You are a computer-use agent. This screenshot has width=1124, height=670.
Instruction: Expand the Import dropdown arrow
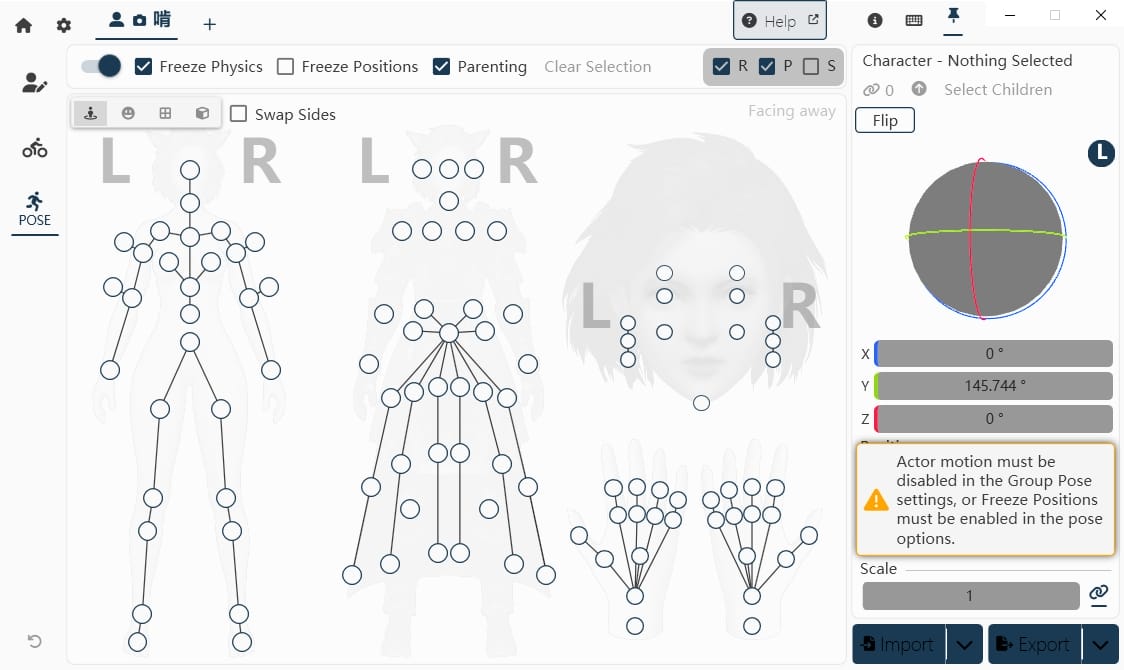click(964, 645)
